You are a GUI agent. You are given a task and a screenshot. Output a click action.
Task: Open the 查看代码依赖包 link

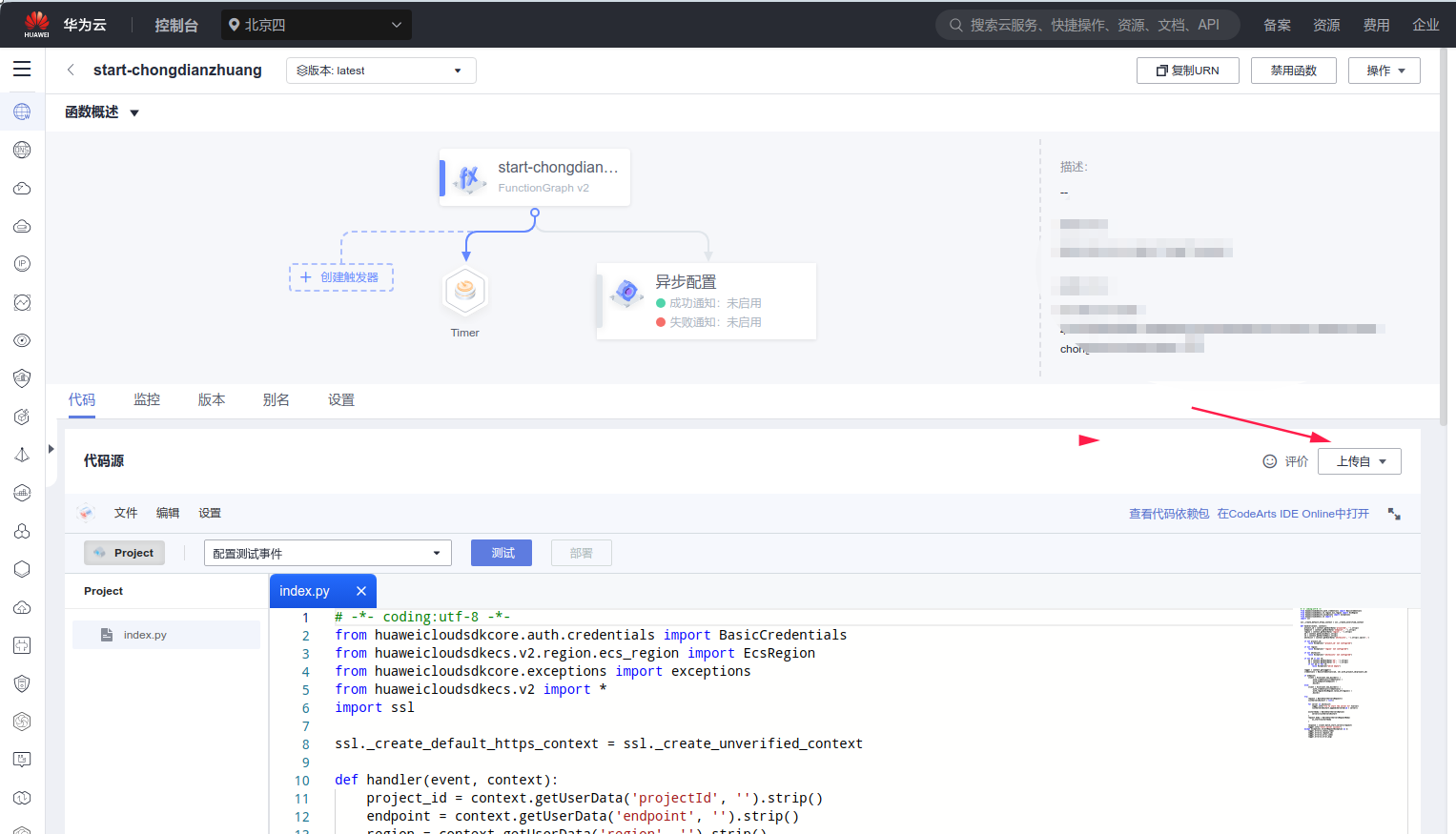(1169, 514)
